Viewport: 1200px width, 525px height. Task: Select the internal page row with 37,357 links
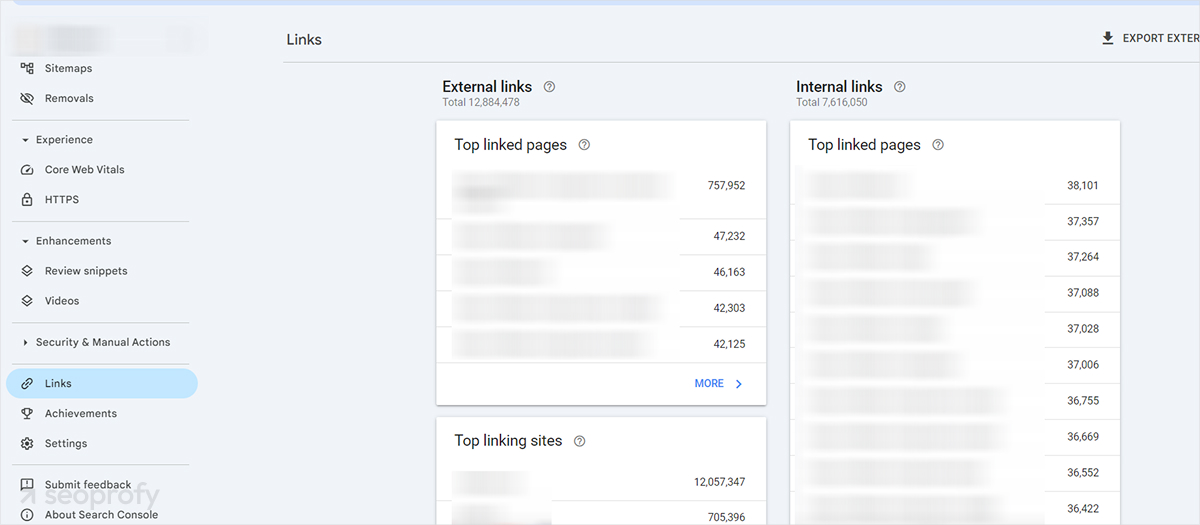(x=955, y=222)
